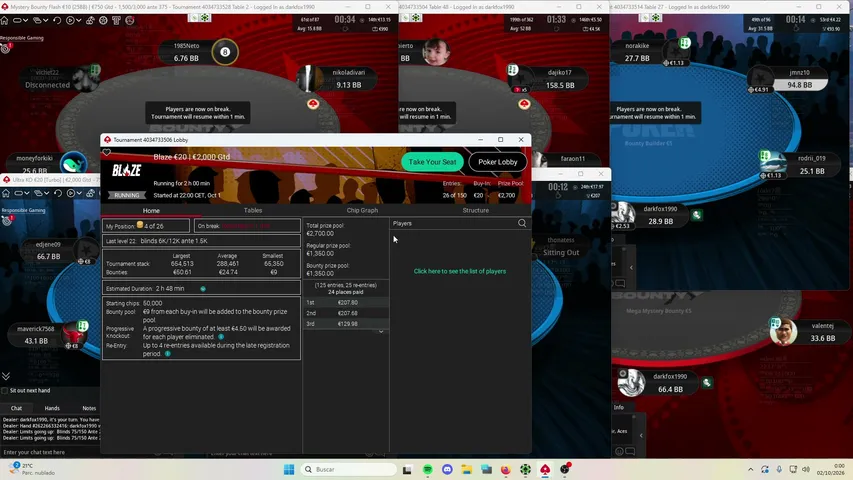Show hidden system tray icons chevron
This screenshot has width=853, height=480.
point(751,469)
